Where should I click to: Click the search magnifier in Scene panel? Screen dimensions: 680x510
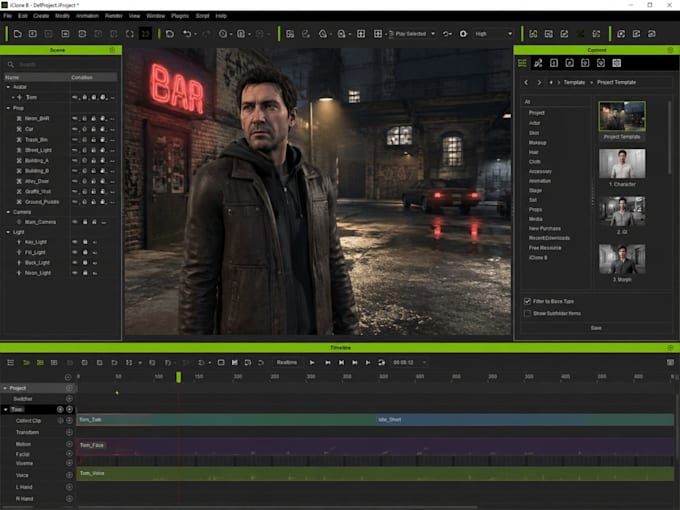[11, 65]
